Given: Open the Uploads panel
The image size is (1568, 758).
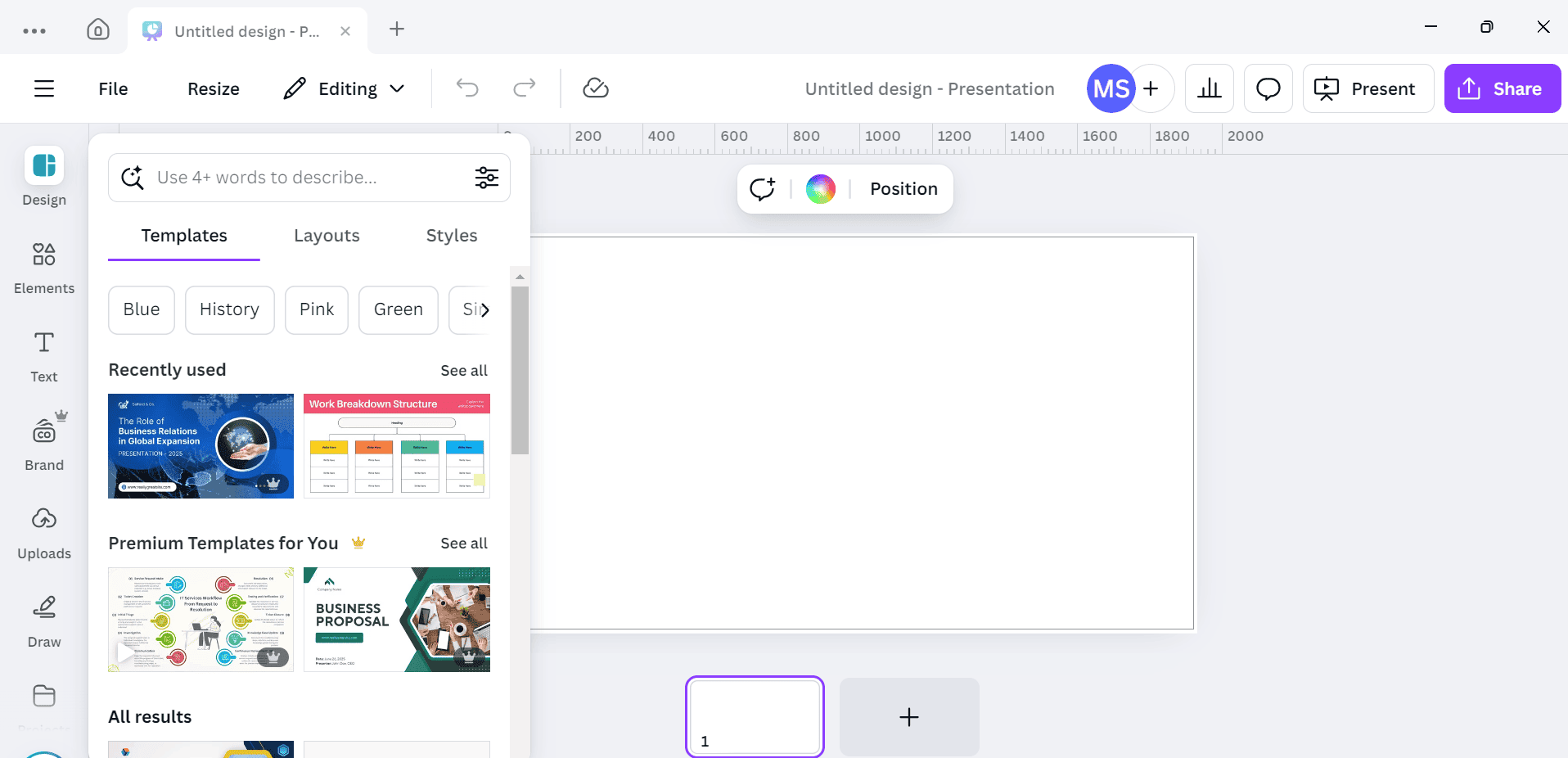Looking at the screenshot, I should (x=44, y=532).
